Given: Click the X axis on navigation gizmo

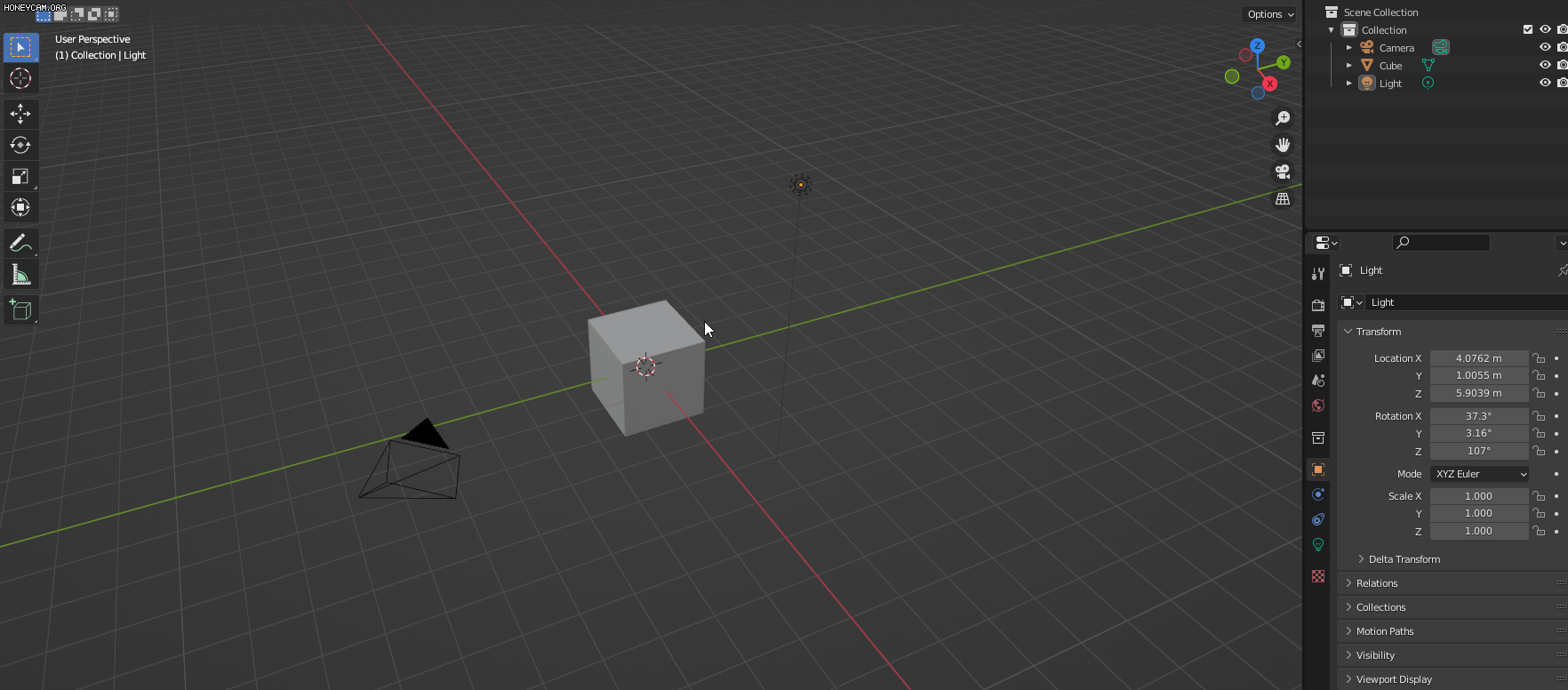Looking at the screenshot, I should pos(1270,84).
